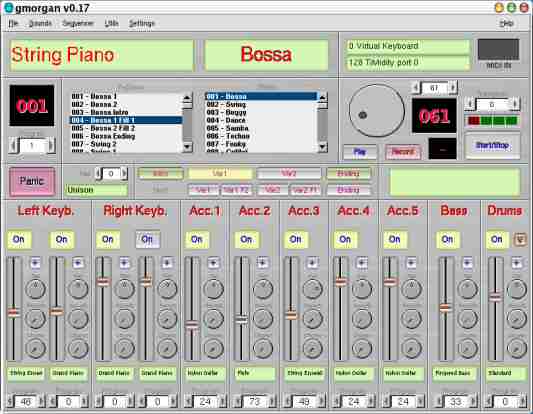Open the Settings menu
Image resolution: width=533 pixels, height=414 pixels.
coord(141,23)
